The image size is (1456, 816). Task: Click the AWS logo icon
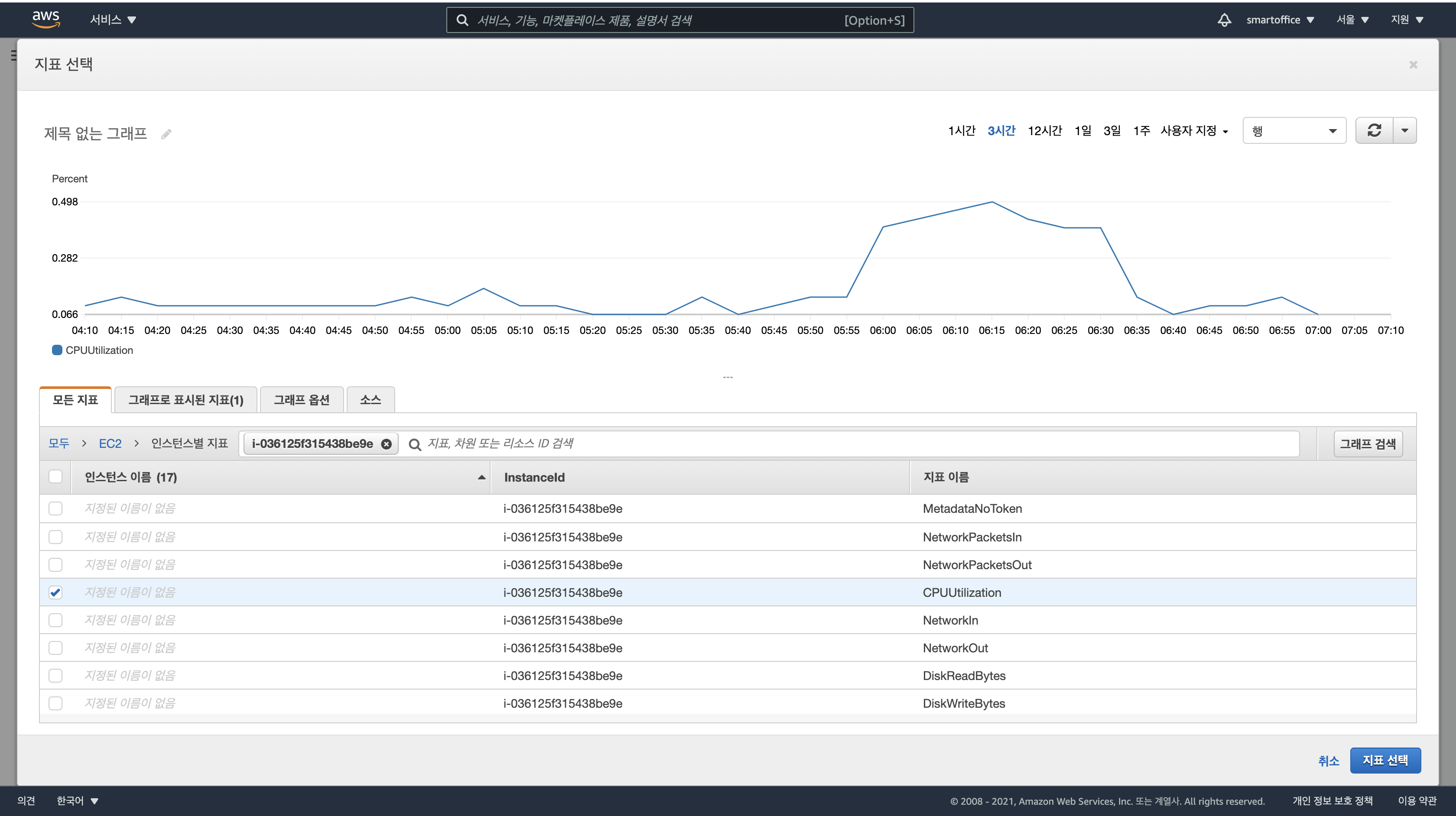point(46,19)
